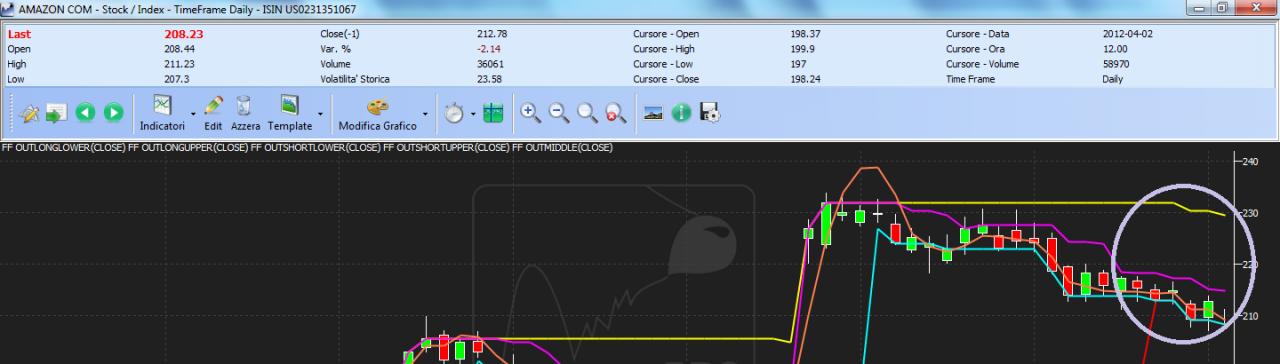
Task: Go to previous with green left arrow
Action: (85, 113)
